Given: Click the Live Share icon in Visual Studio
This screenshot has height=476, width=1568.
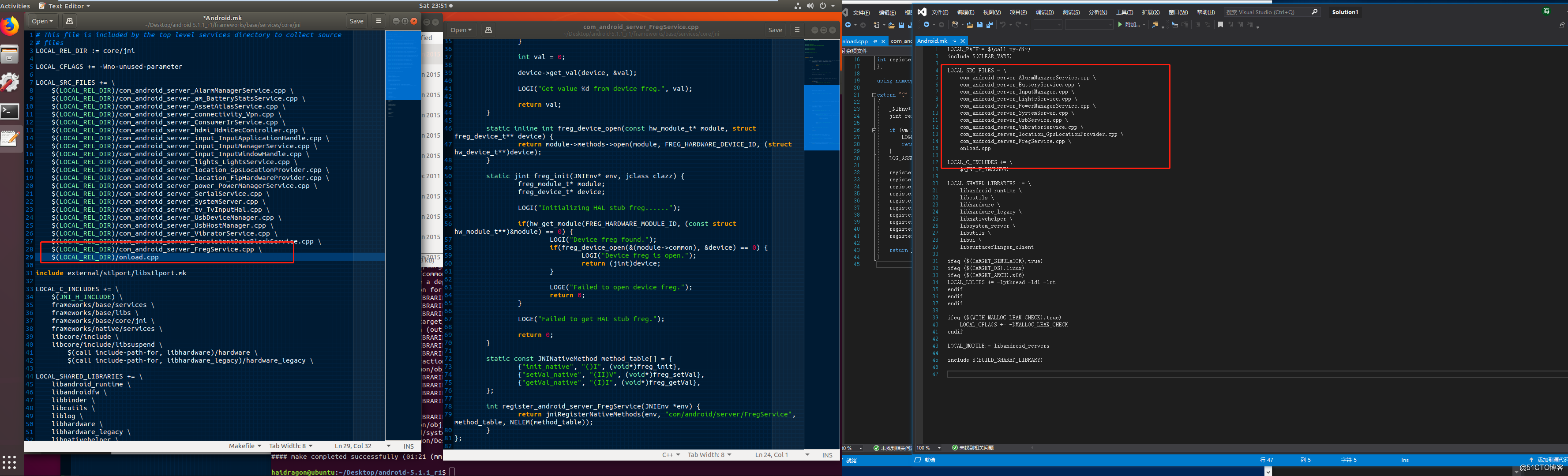Looking at the screenshot, I should [1561, 25].
